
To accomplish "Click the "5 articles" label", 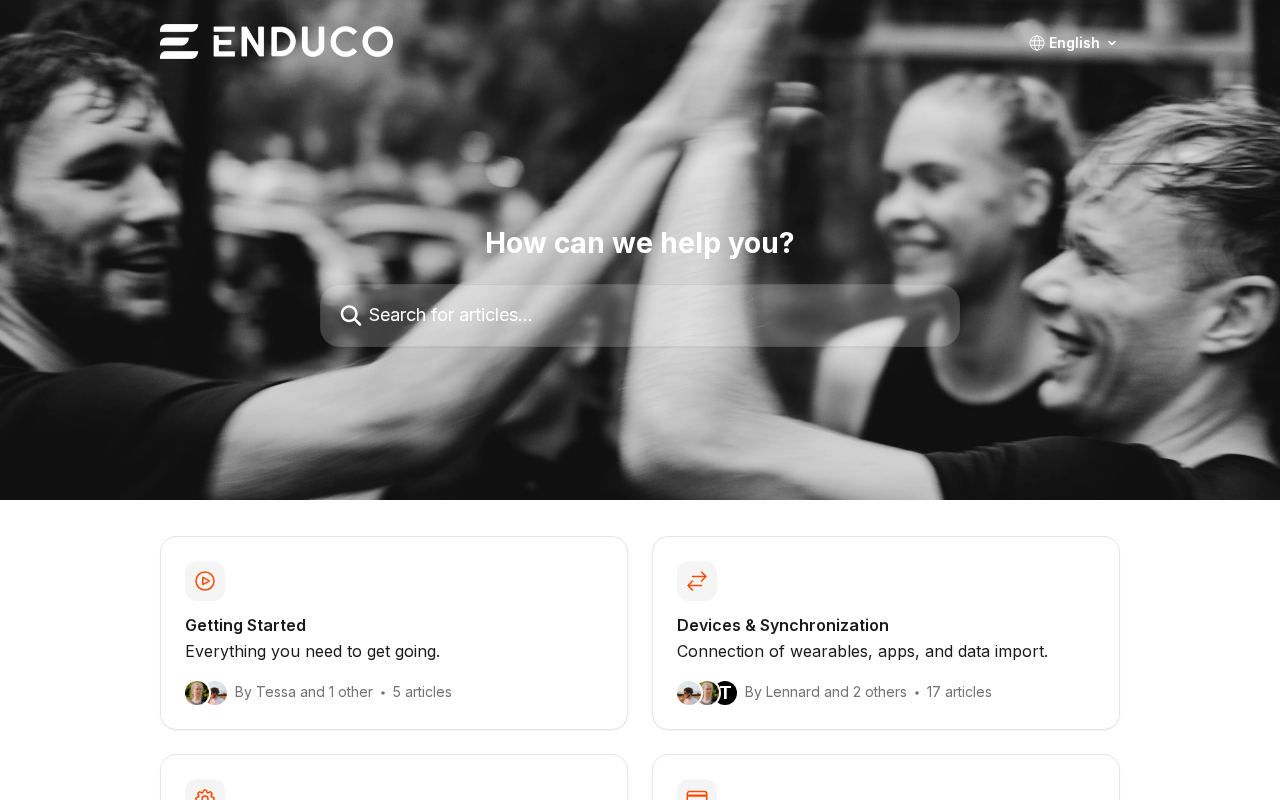I will tap(422, 692).
